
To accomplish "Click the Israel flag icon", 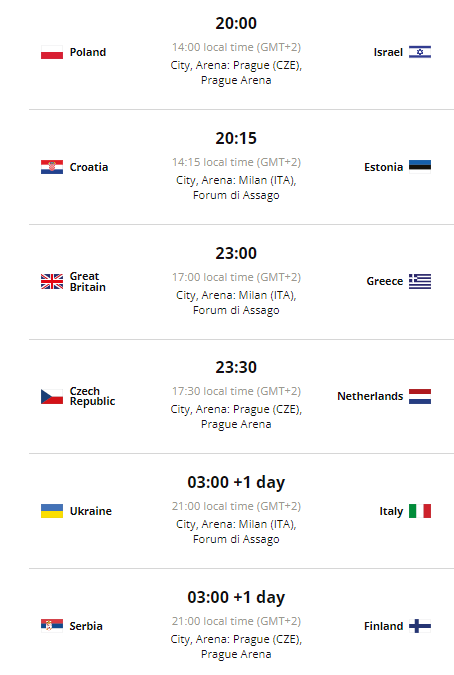I will 420,52.
